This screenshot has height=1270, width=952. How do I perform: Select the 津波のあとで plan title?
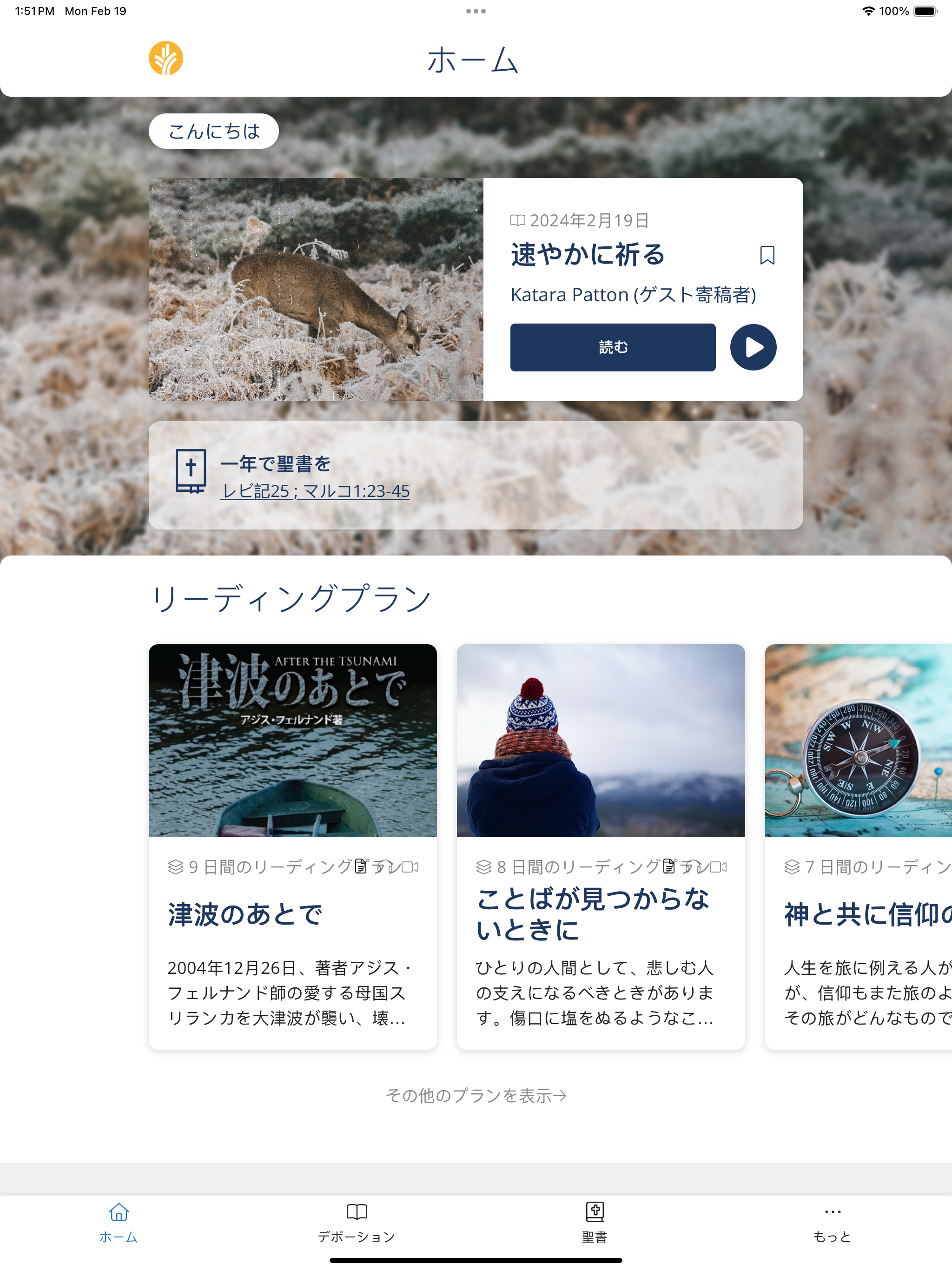(245, 914)
